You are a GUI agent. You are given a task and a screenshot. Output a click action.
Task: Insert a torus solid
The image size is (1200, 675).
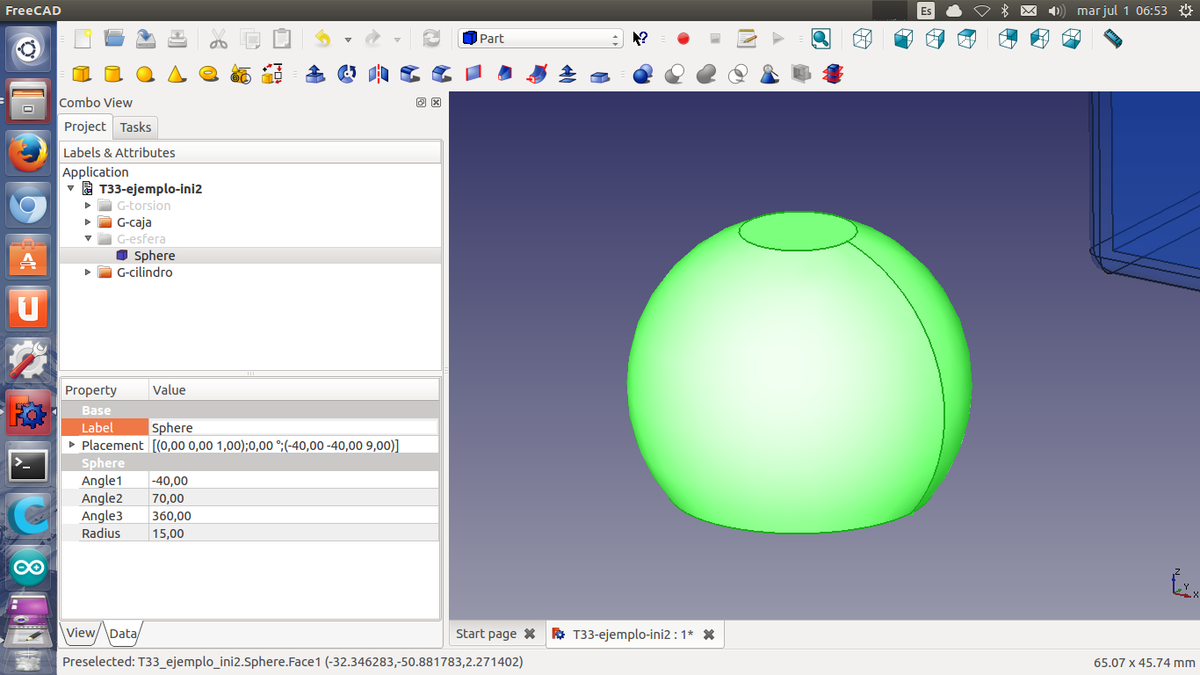208,74
